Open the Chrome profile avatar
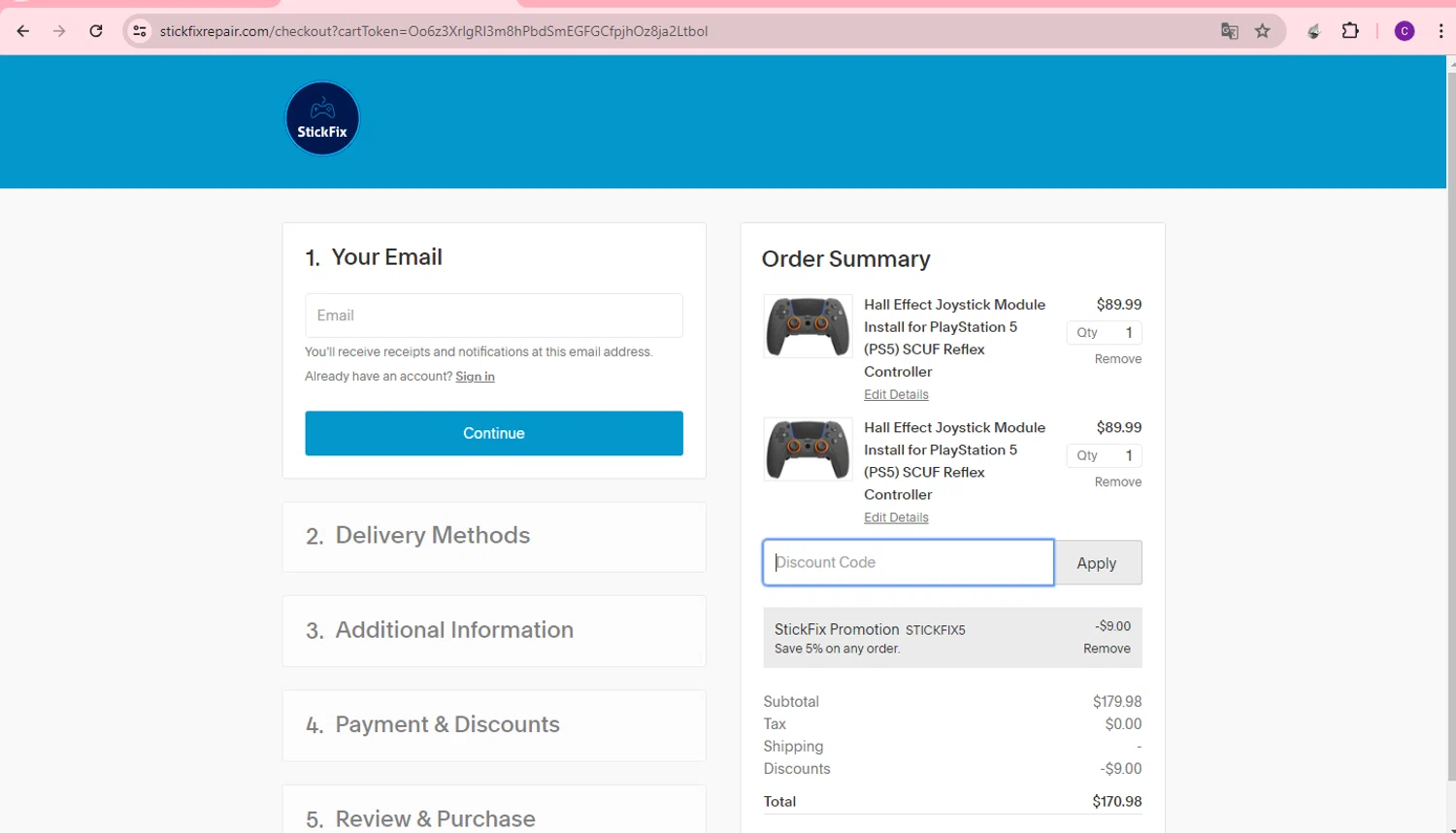This screenshot has width=1456, height=833. click(x=1405, y=31)
